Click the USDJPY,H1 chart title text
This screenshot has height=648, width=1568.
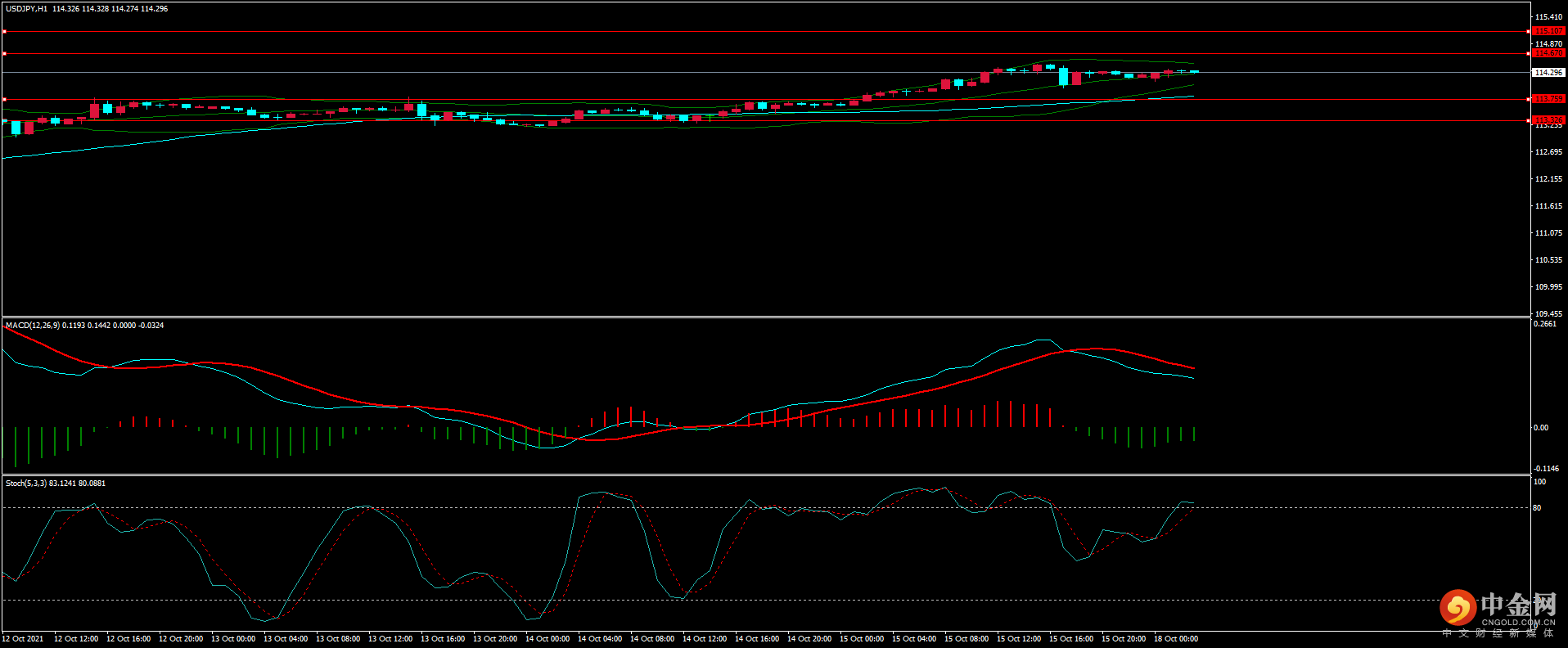26,9
